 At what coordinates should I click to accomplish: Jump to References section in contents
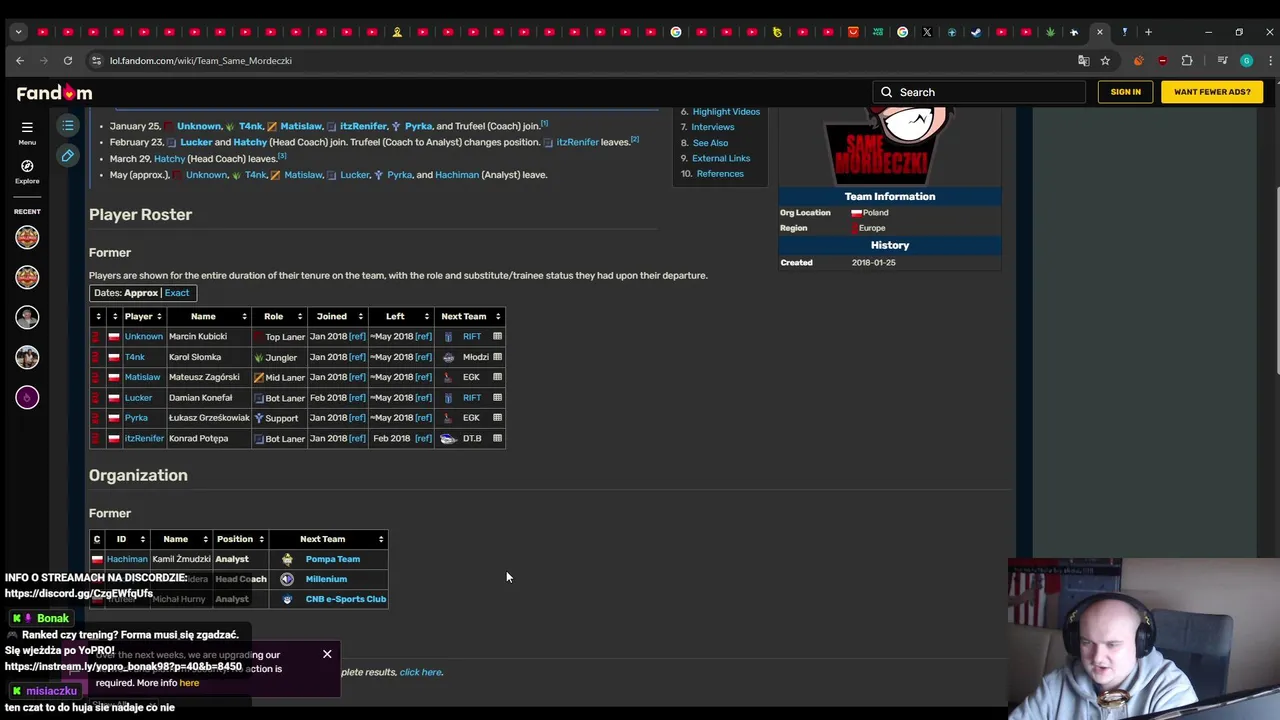pyautogui.click(x=720, y=174)
